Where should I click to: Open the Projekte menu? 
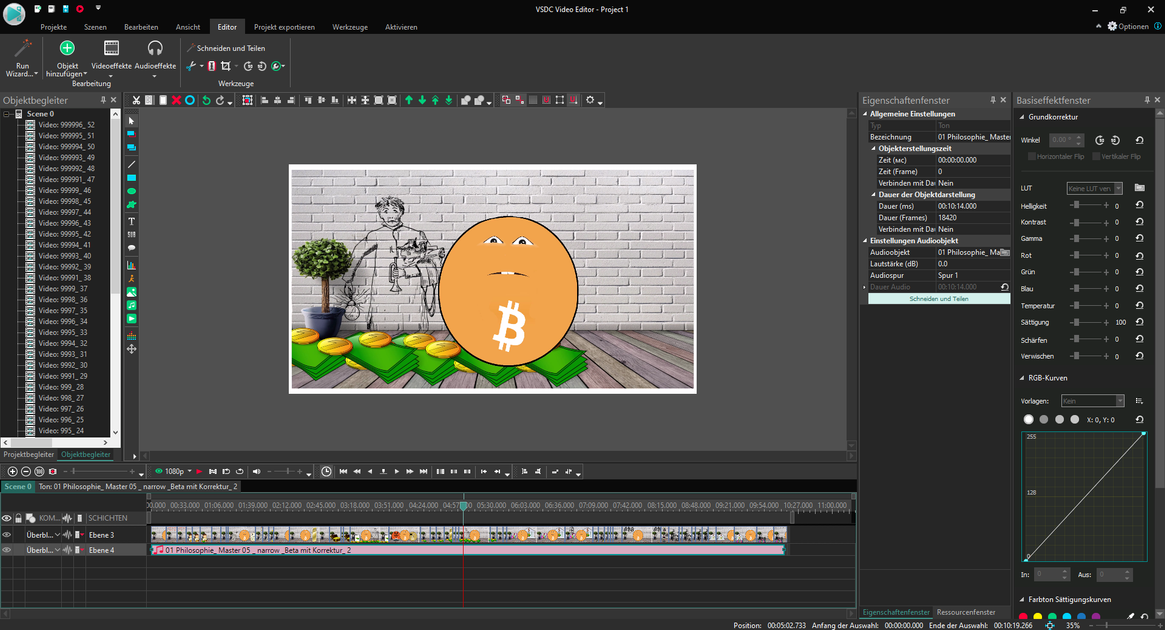53,27
